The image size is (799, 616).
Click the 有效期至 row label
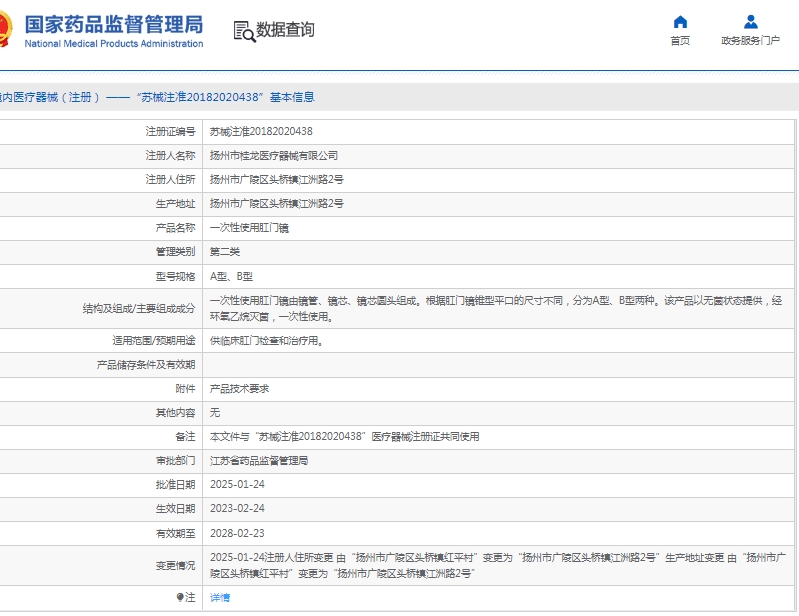point(176,533)
